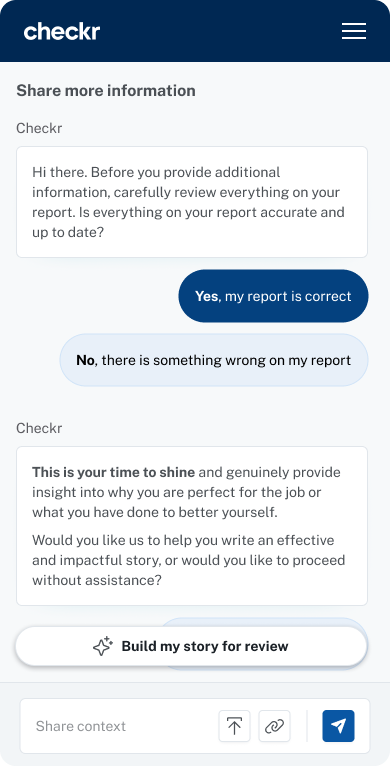Click the bold "No" text in the reply
The height and width of the screenshot is (766, 390).
85,361
